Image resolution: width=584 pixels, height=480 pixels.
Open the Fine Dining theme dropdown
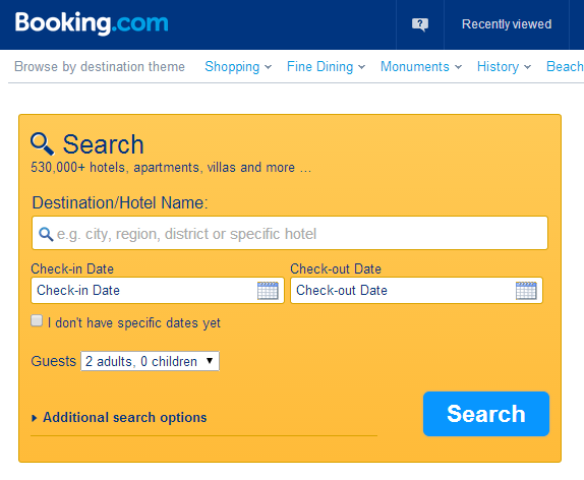pos(326,67)
